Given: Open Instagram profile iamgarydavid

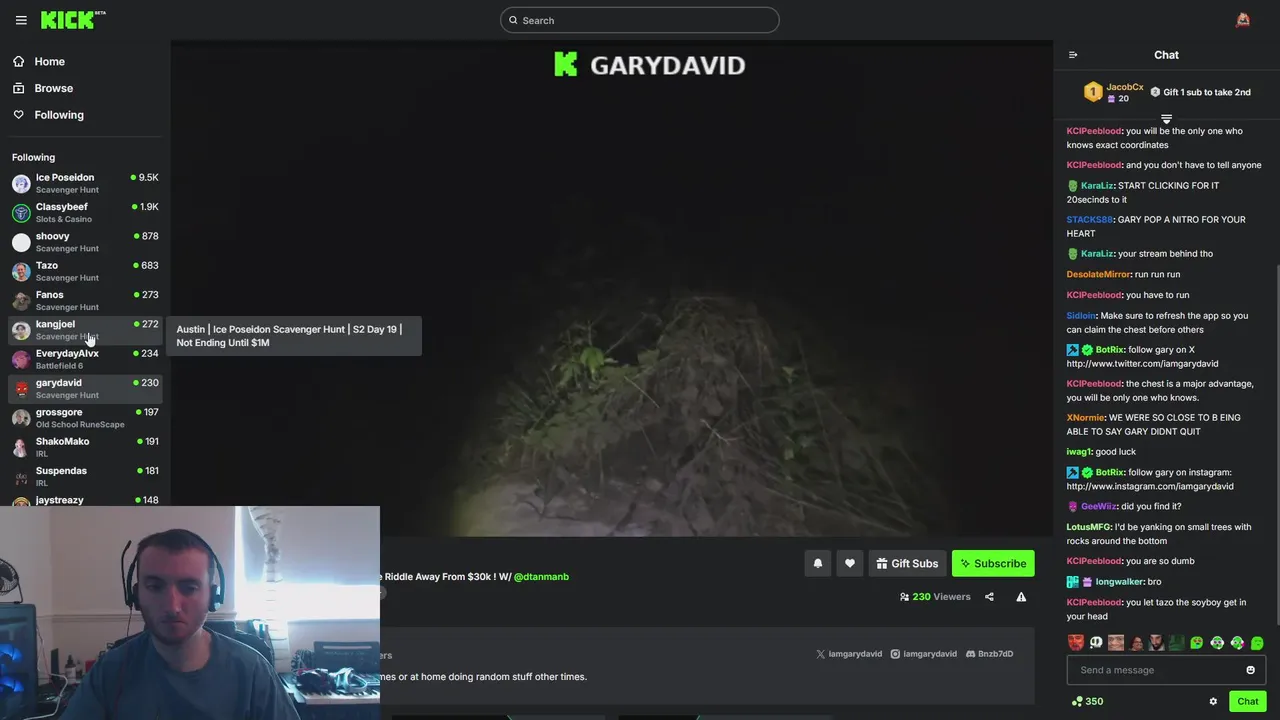Looking at the screenshot, I should pos(924,654).
